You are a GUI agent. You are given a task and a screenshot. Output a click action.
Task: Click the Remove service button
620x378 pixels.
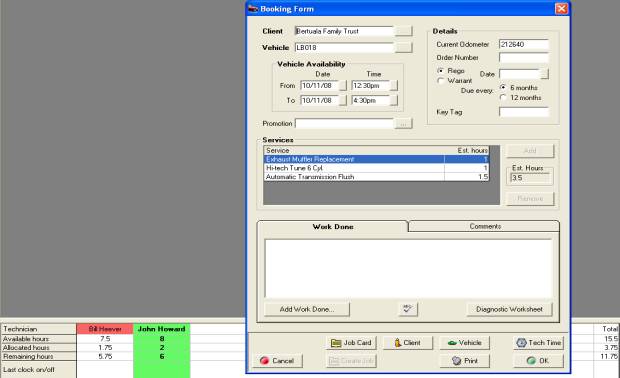pyautogui.click(x=530, y=198)
